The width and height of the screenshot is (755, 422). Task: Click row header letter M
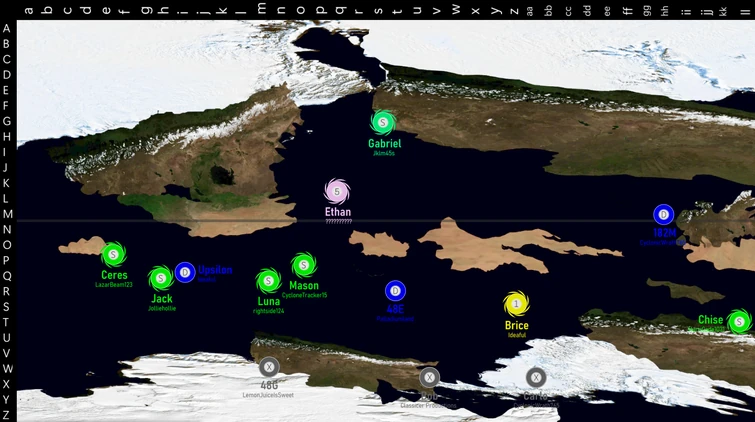pos(7,214)
